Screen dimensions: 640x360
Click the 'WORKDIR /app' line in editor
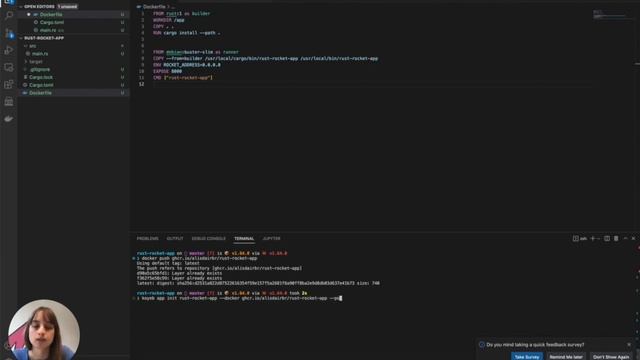[169, 20]
